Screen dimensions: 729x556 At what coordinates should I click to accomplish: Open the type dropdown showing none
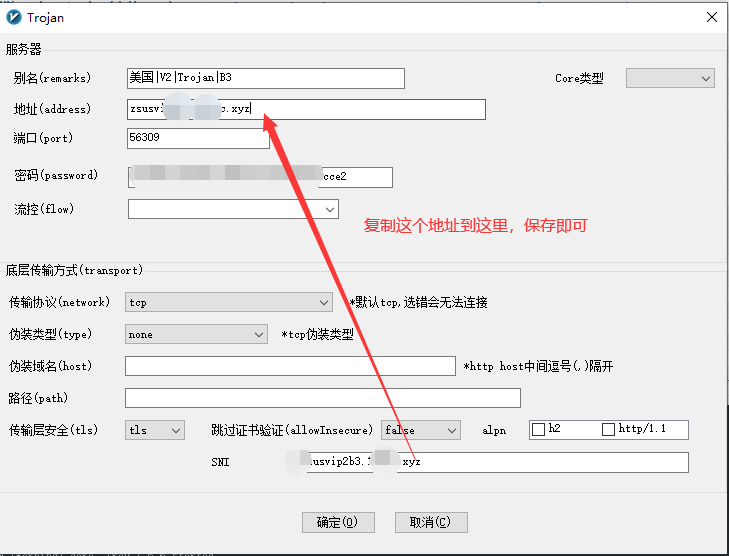[x=196, y=334]
